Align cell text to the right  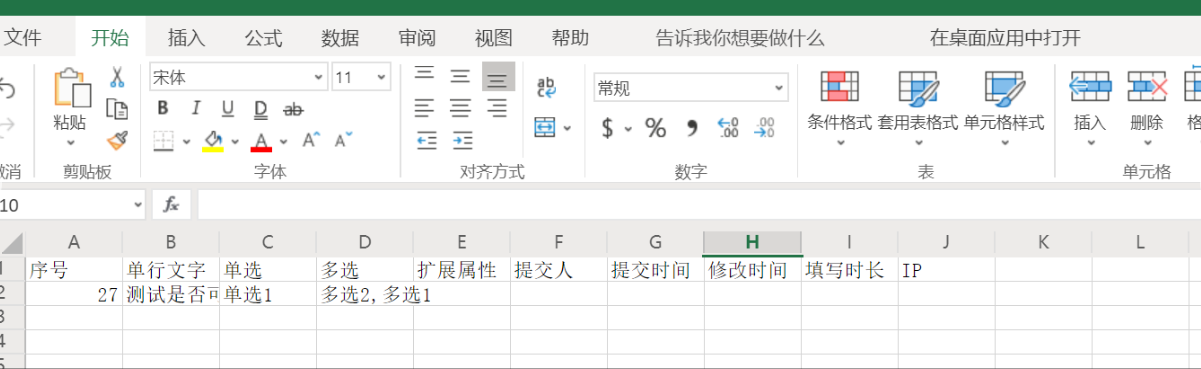(x=497, y=108)
